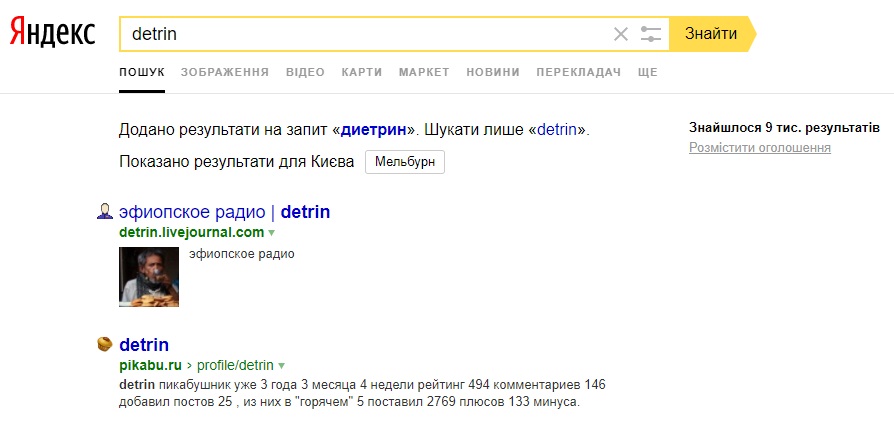Go to the Карти tab

click(x=361, y=72)
